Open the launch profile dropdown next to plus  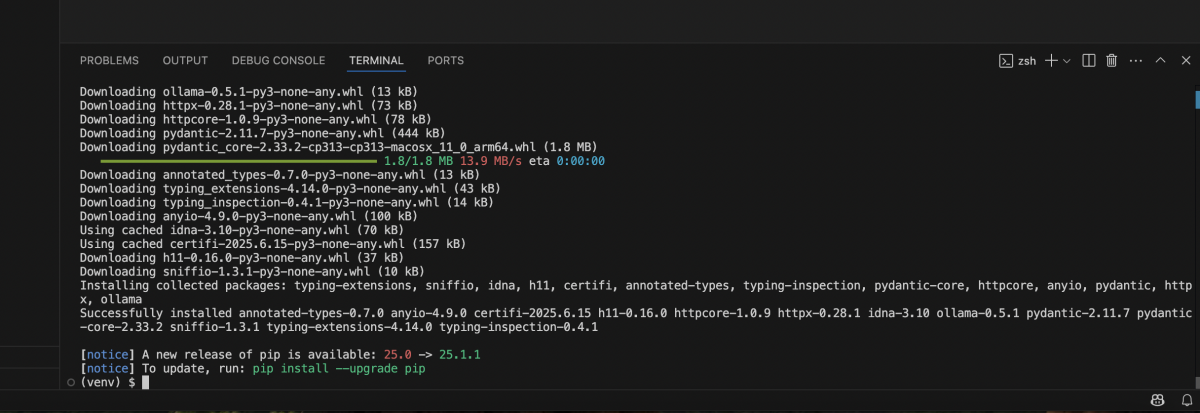pyautogui.click(x=1067, y=61)
